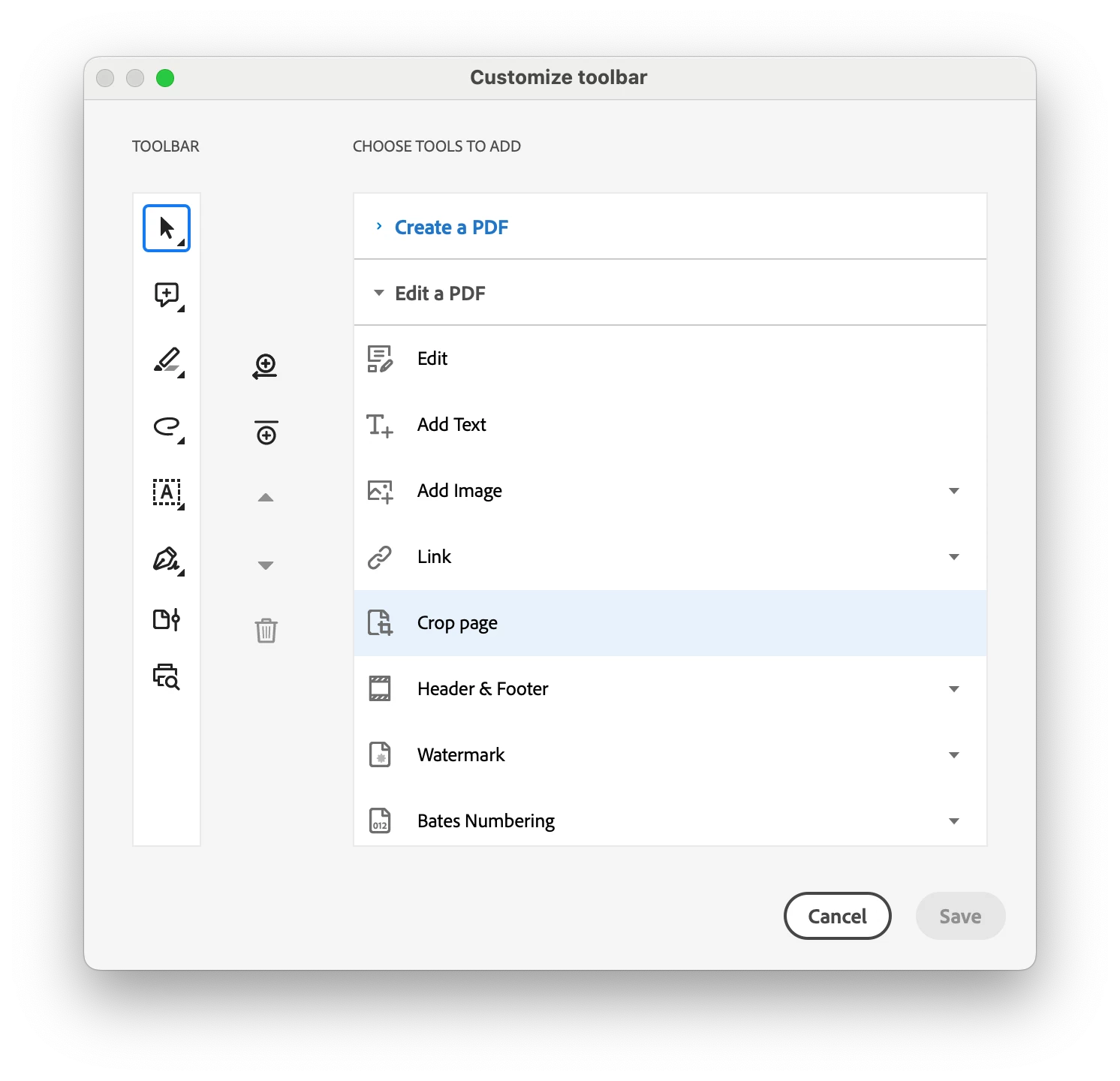Select the arrow selection tool in toolbar
Screen dimensions: 1120x1081
click(x=167, y=228)
